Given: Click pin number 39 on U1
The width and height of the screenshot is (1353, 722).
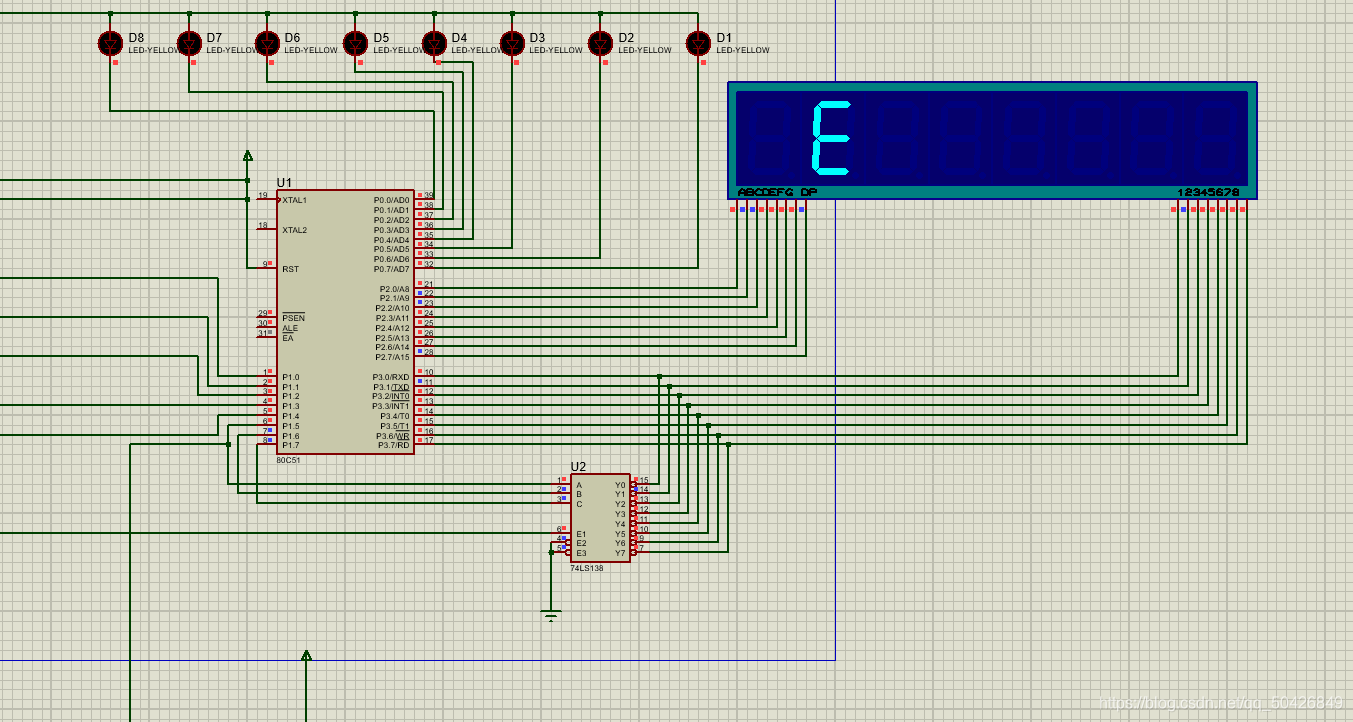Looking at the screenshot, I should point(429,195).
